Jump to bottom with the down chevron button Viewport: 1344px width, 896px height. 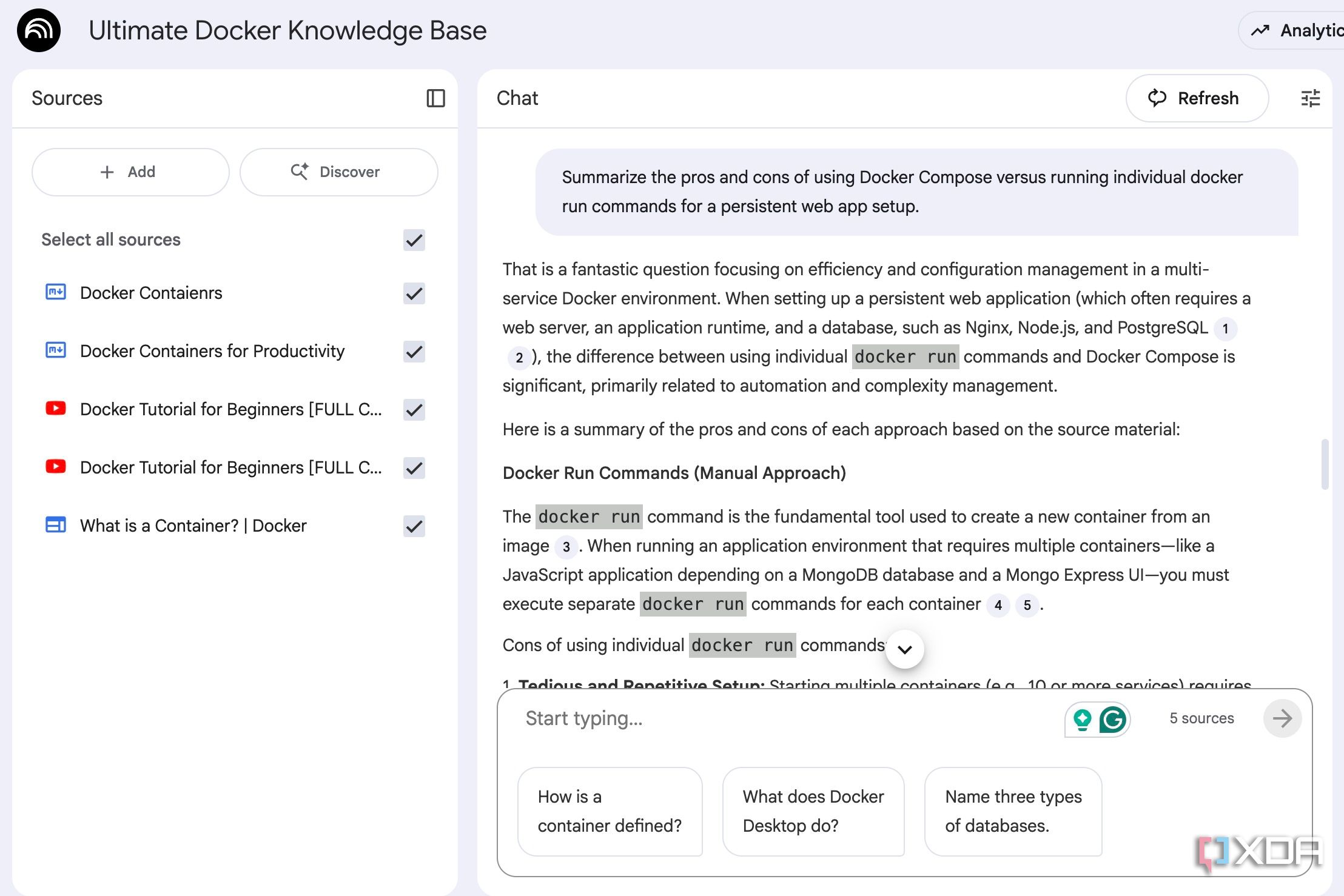(x=905, y=649)
